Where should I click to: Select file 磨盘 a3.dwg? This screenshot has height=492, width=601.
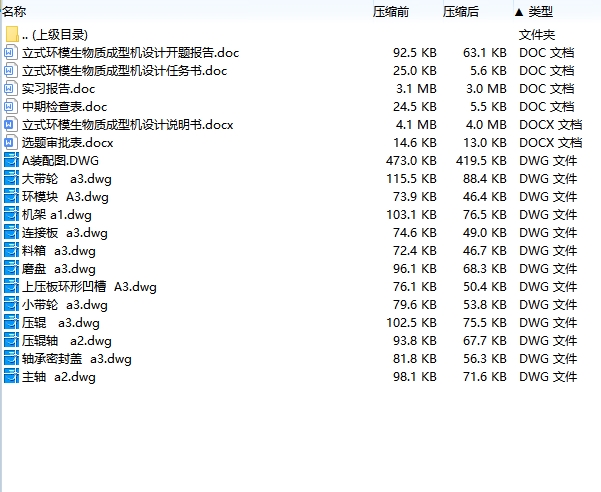59,269
